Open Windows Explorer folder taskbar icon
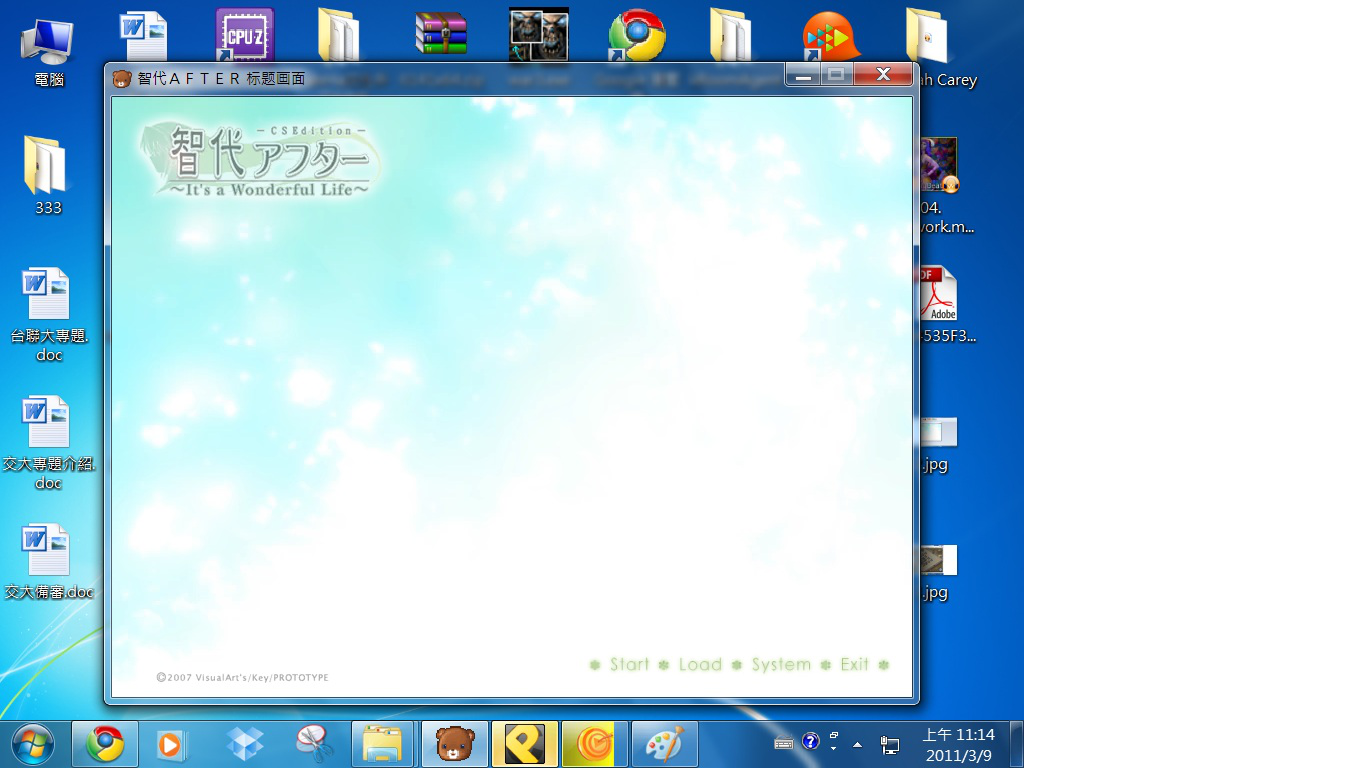Screen dimensions: 1356x768 [382, 744]
